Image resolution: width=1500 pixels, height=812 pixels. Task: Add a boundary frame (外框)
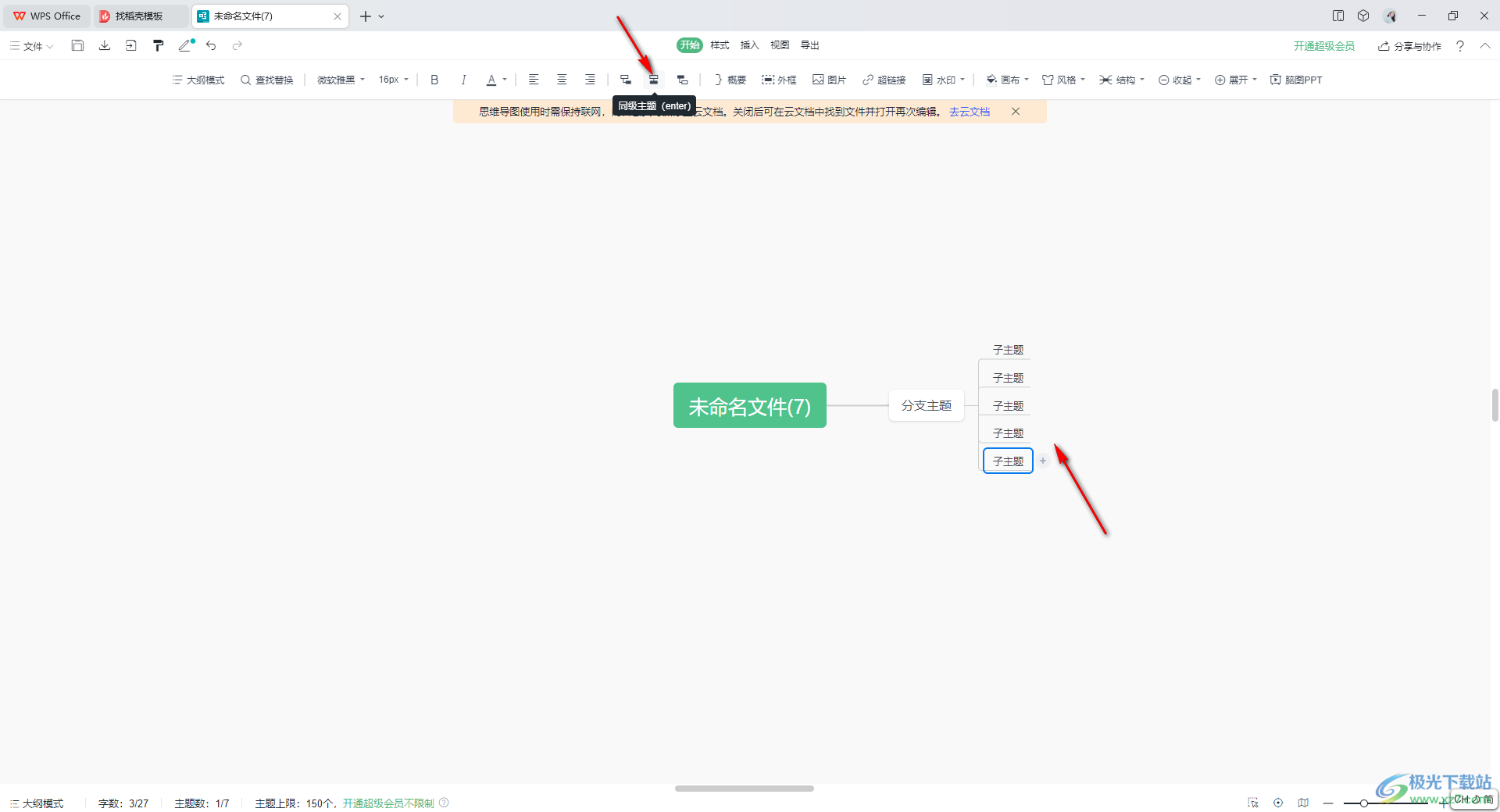(779, 80)
